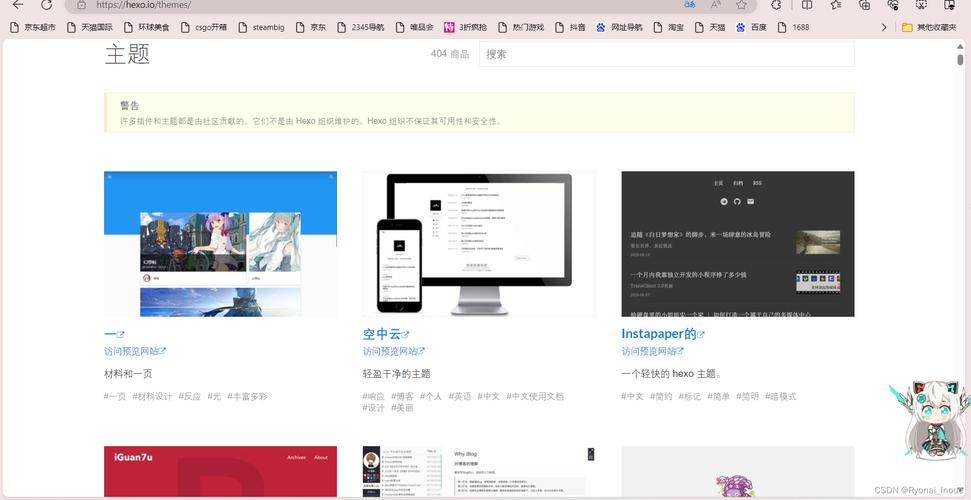Open the 京东超市 bookmark
Viewport: 971px width, 500px height.
tap(33, 27)
